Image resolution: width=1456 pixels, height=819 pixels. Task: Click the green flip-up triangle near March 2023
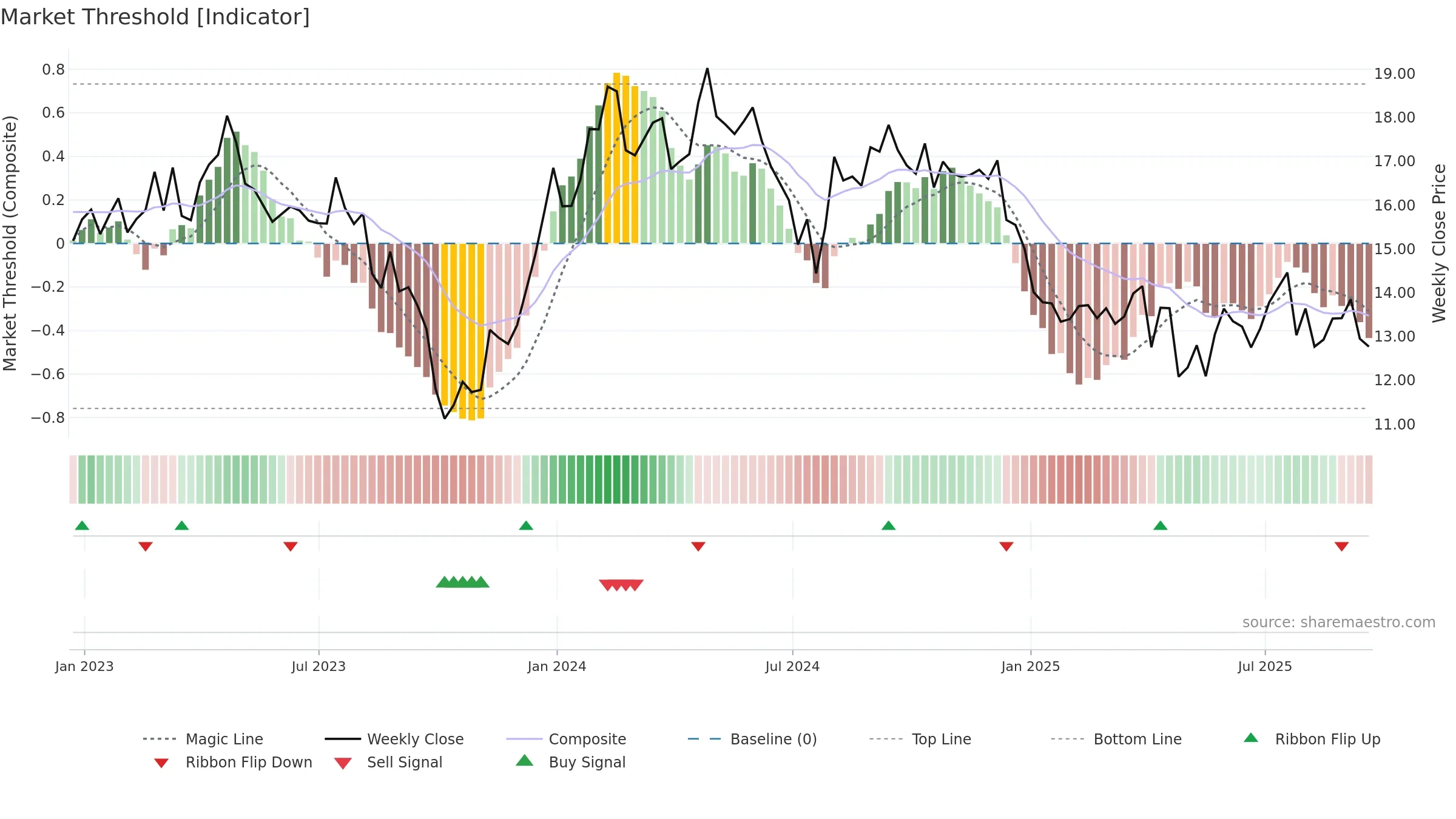coord(181,525)
